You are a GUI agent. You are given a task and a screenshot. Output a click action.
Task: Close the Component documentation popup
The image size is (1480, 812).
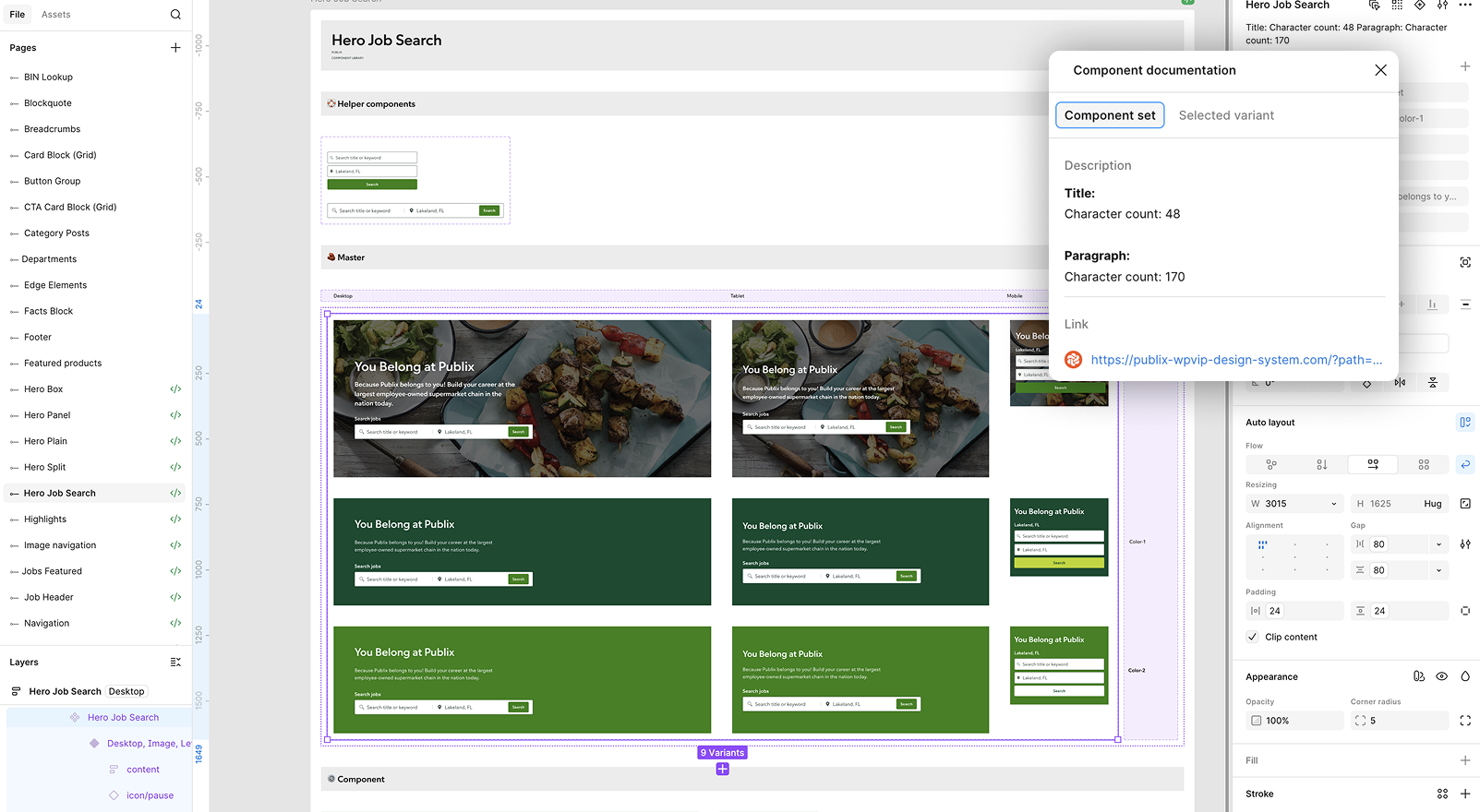coord(1380,70)
